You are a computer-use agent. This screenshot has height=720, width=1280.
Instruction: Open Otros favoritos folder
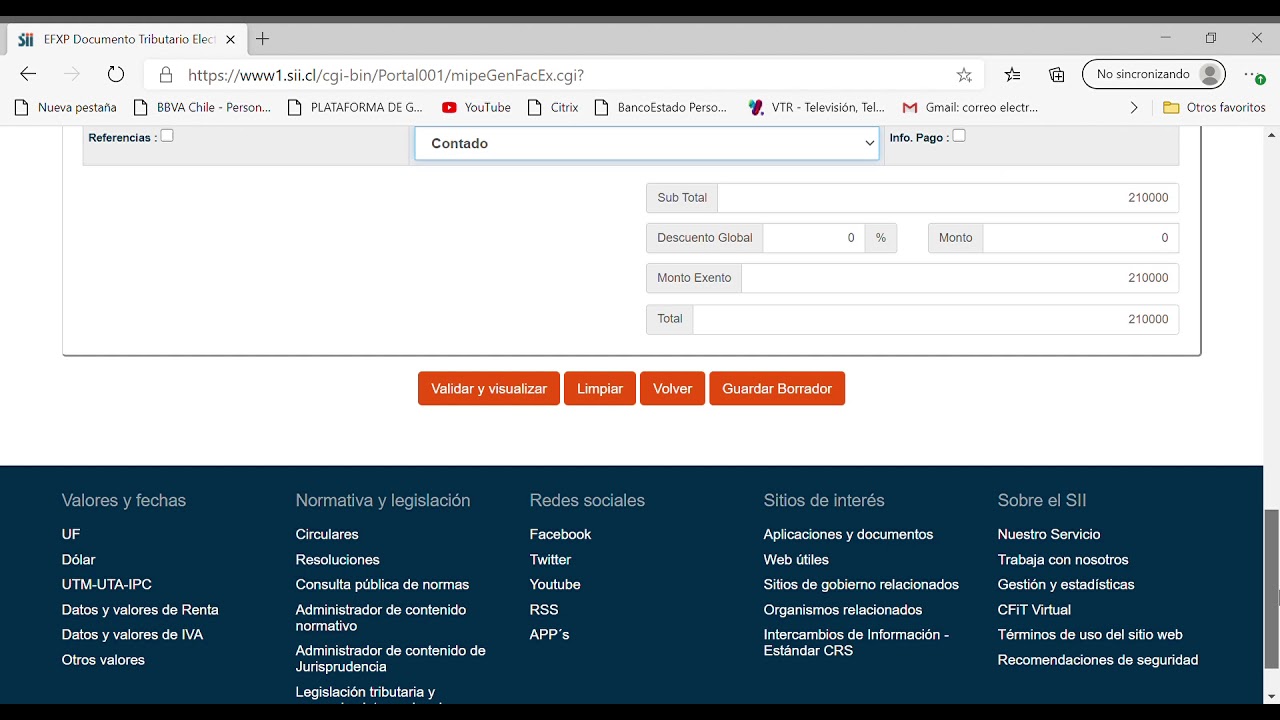point(1214,108)
